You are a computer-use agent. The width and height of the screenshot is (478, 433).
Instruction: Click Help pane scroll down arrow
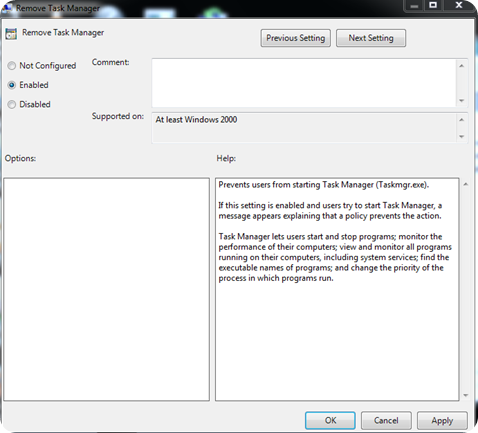coord(466,395)
